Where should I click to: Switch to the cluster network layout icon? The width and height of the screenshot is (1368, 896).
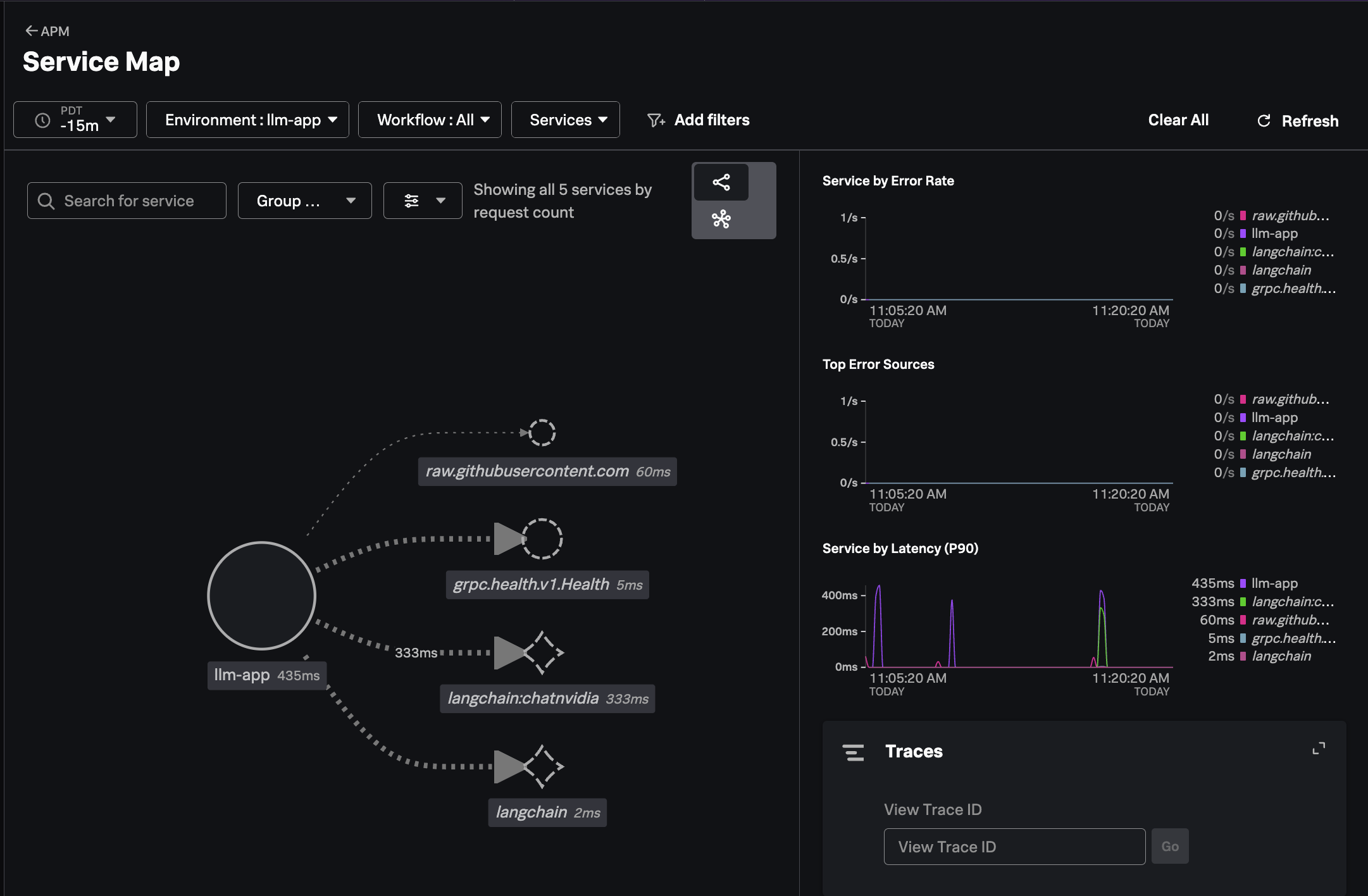coord(721,220)
